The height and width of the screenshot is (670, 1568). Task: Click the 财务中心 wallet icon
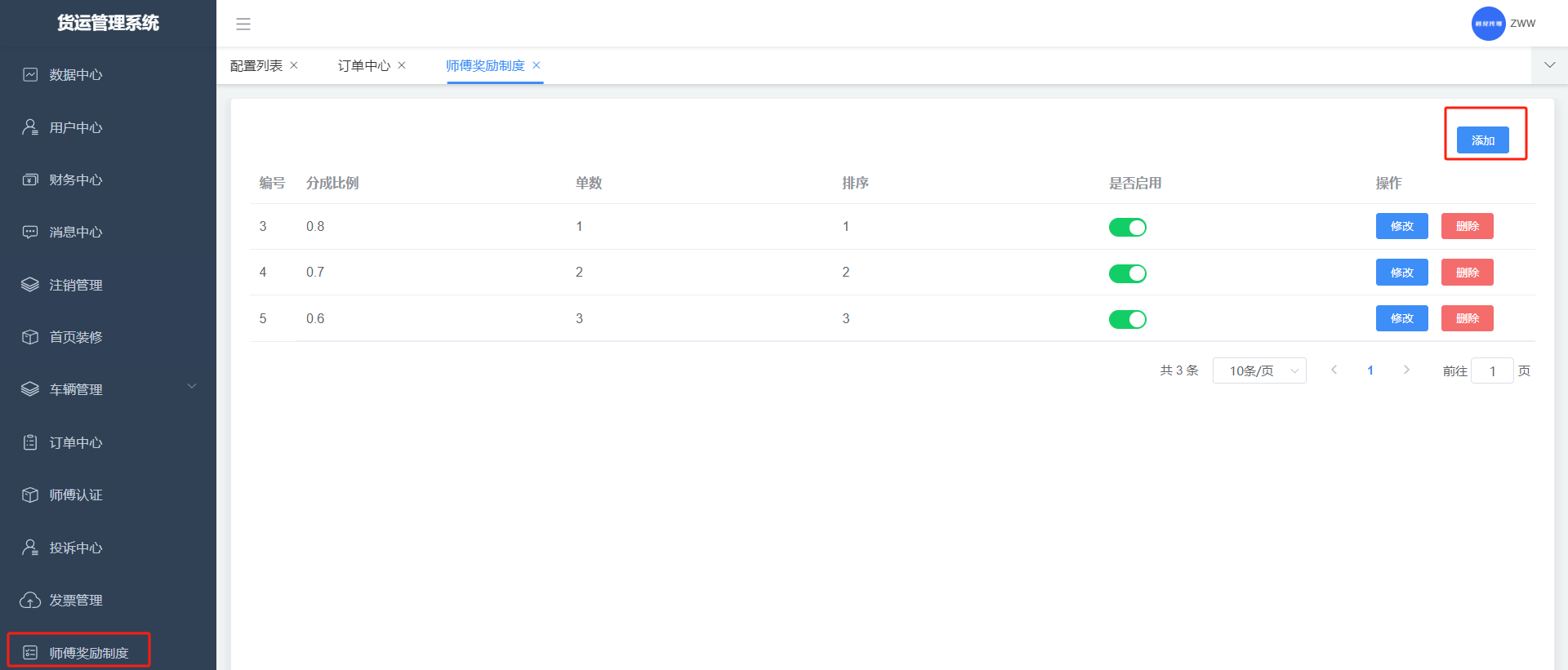(x=30, y=180)
